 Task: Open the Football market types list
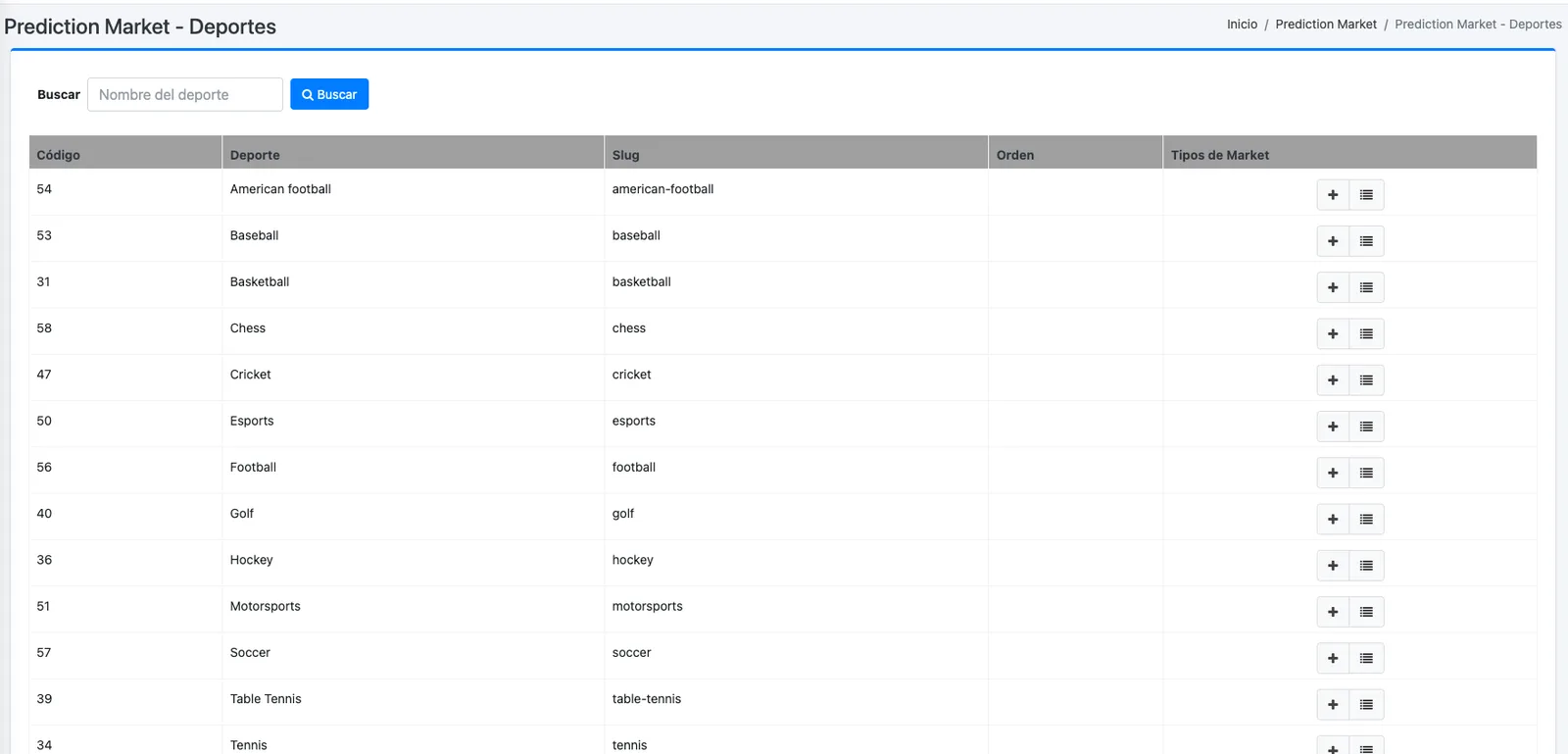click(1366, 473)
